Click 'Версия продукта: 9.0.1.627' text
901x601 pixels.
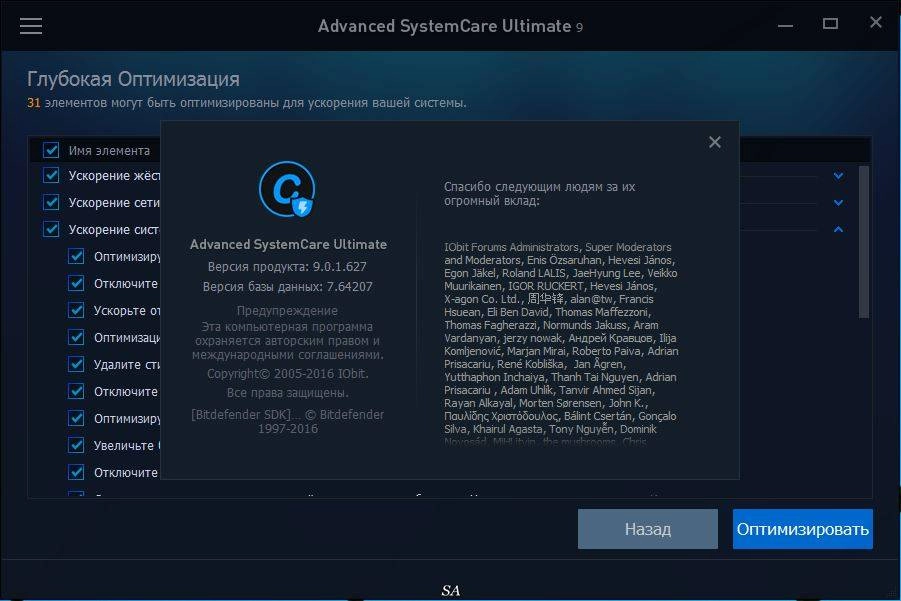coord(287,267)
